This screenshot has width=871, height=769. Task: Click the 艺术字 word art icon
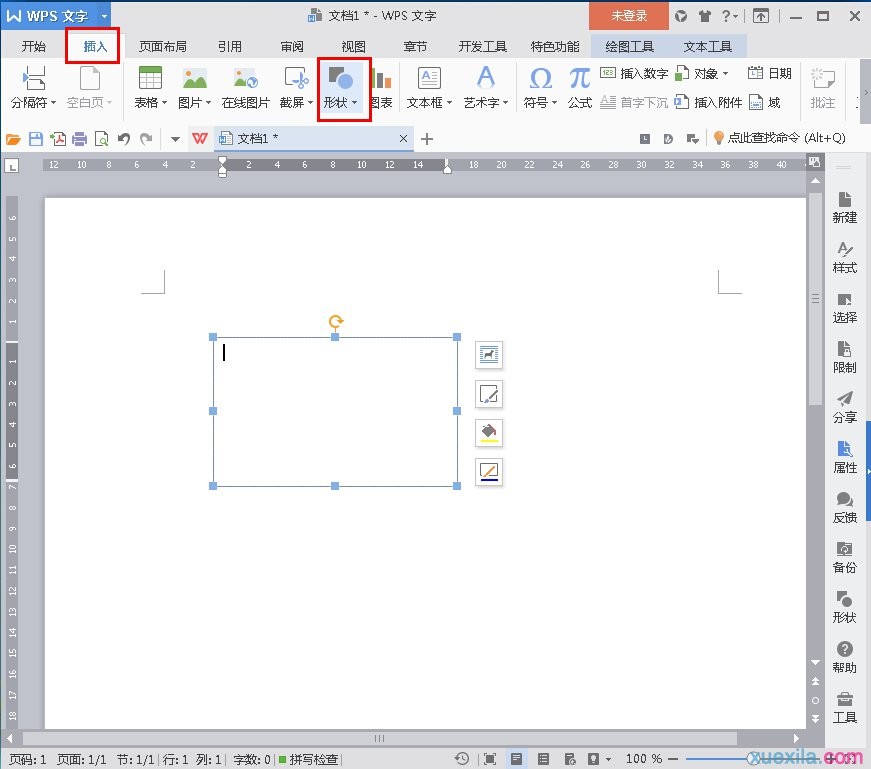click(x=485, y=78)
